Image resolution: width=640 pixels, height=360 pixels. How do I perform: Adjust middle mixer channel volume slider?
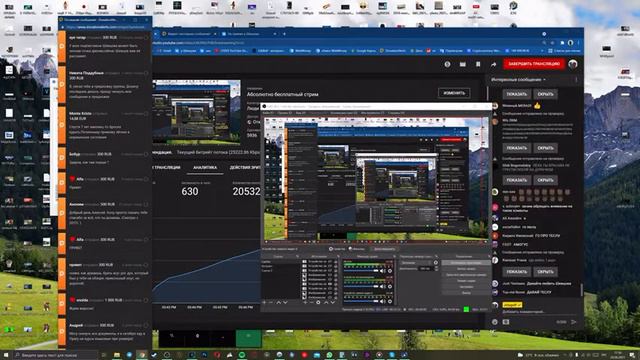point(361,287)
